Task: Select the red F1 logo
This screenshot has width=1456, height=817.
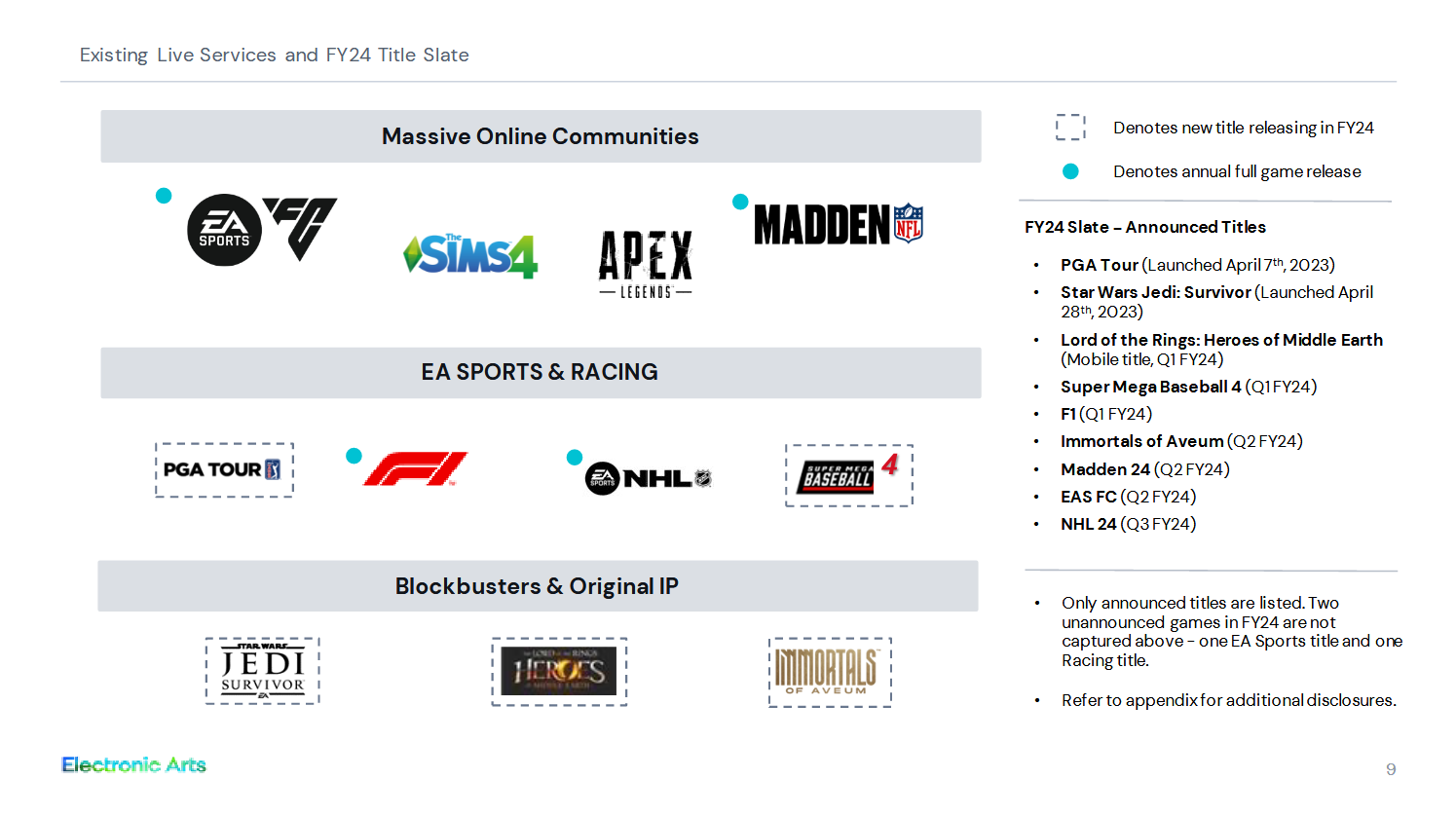Action: (x=415, y=468)
